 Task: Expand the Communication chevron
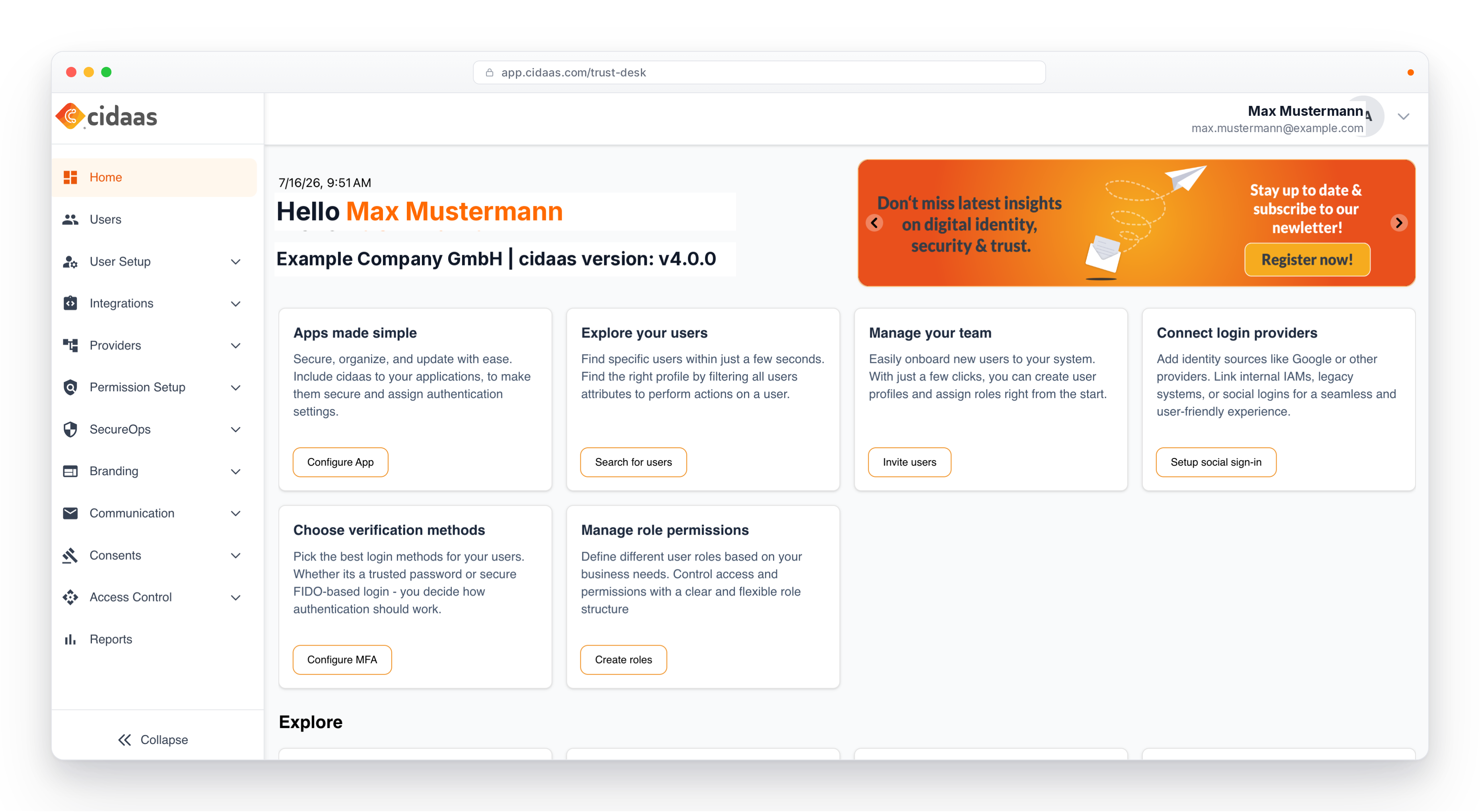(236, 513)
